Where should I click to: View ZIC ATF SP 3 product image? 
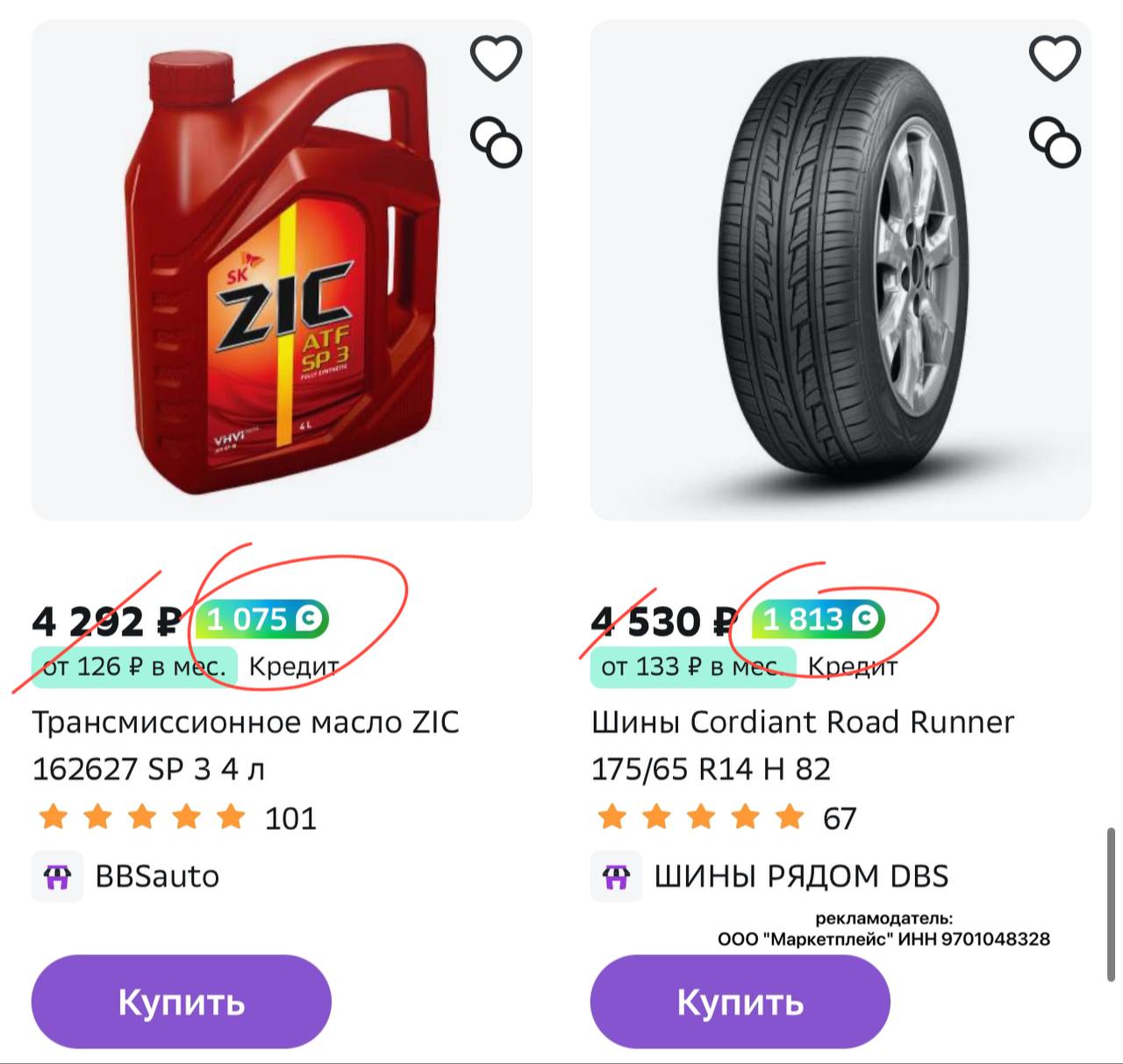tap(282, 270)
